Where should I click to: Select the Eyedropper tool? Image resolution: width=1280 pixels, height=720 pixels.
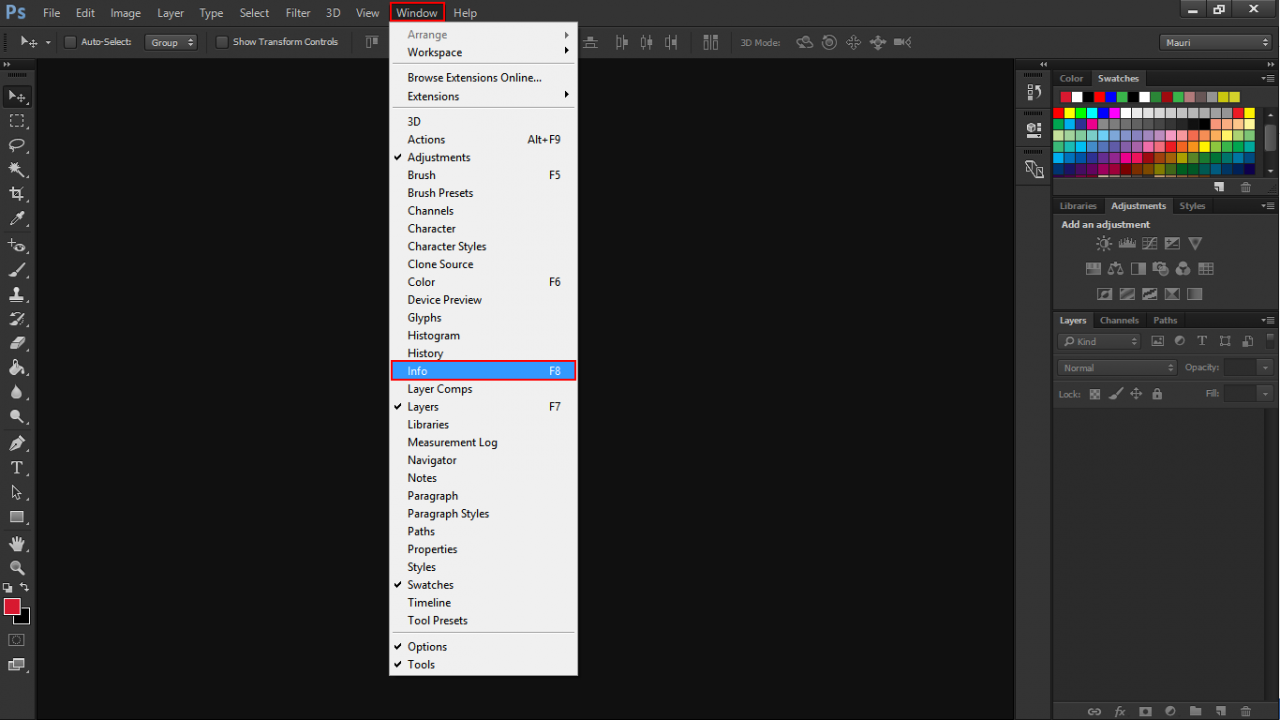pos(17,219)
